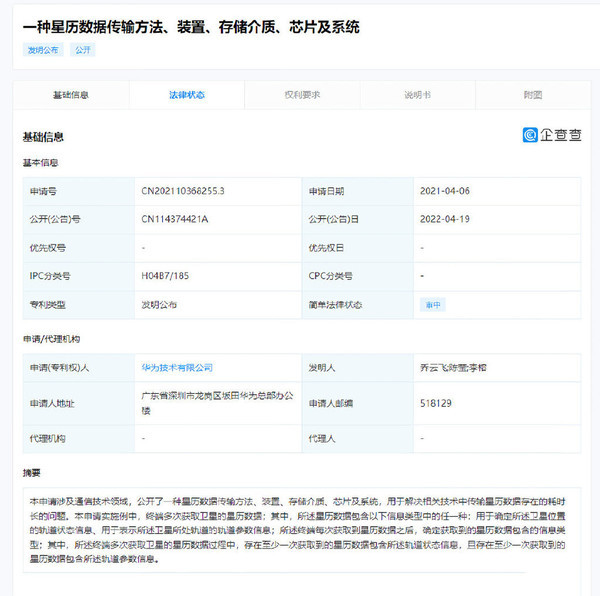Click the 基本信息 subsection heading
The height and width of the screenshot is (596, 600).
40,163
